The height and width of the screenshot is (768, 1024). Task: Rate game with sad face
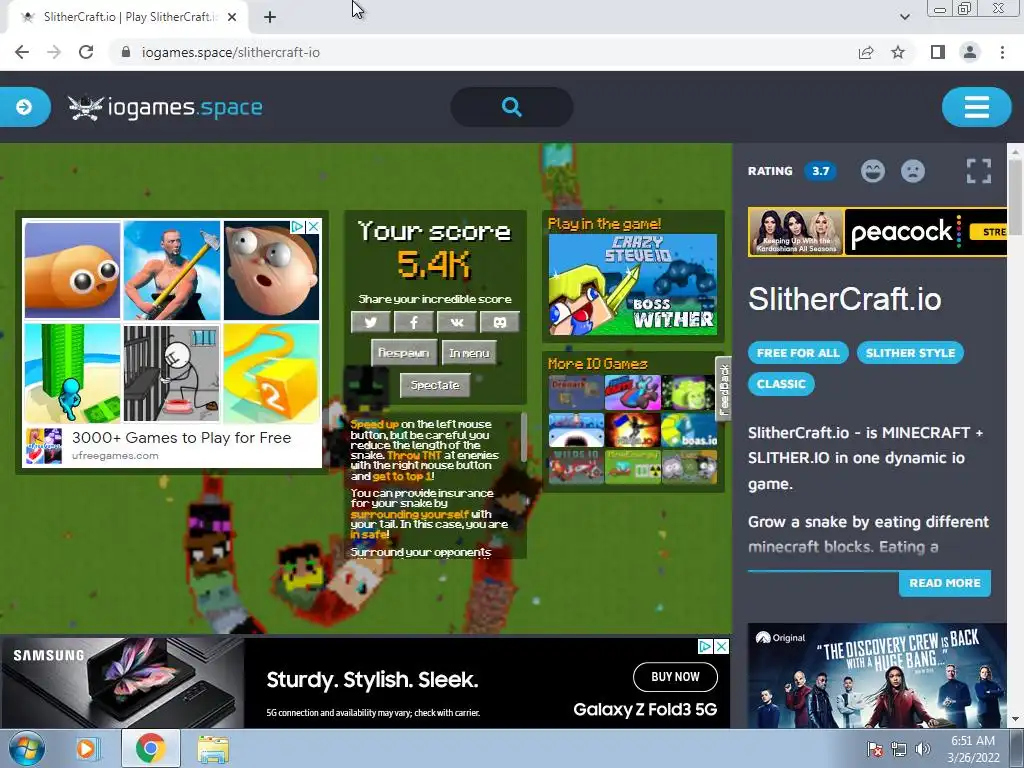point(913,171)
